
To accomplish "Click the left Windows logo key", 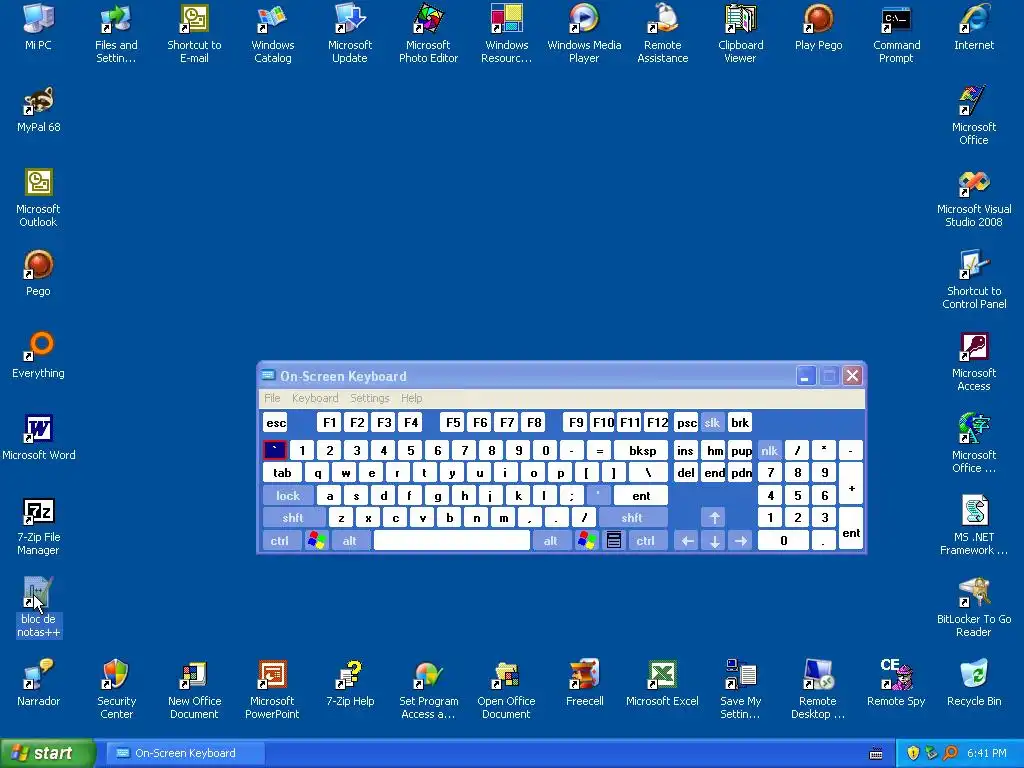I will [317, 541].
